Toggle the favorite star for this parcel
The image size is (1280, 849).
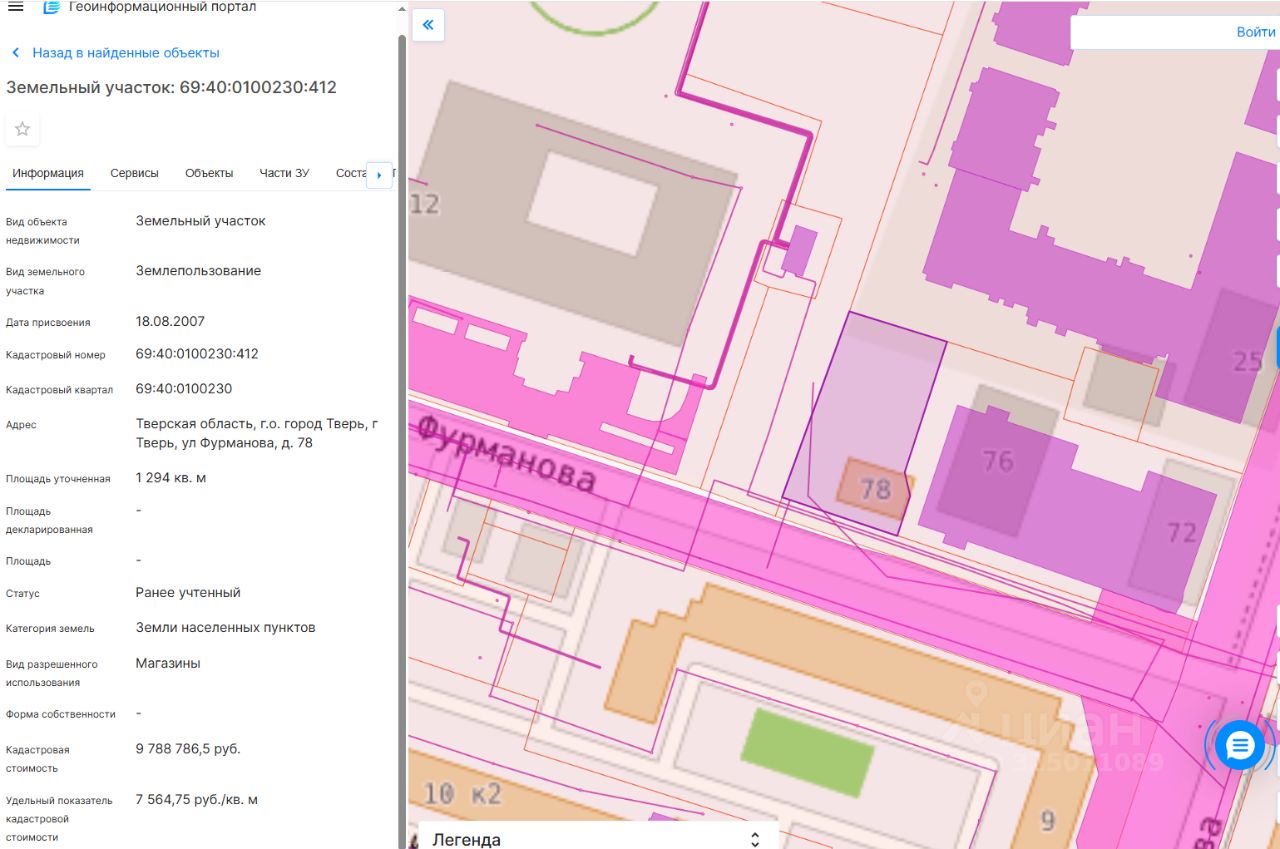coord(22,129)
